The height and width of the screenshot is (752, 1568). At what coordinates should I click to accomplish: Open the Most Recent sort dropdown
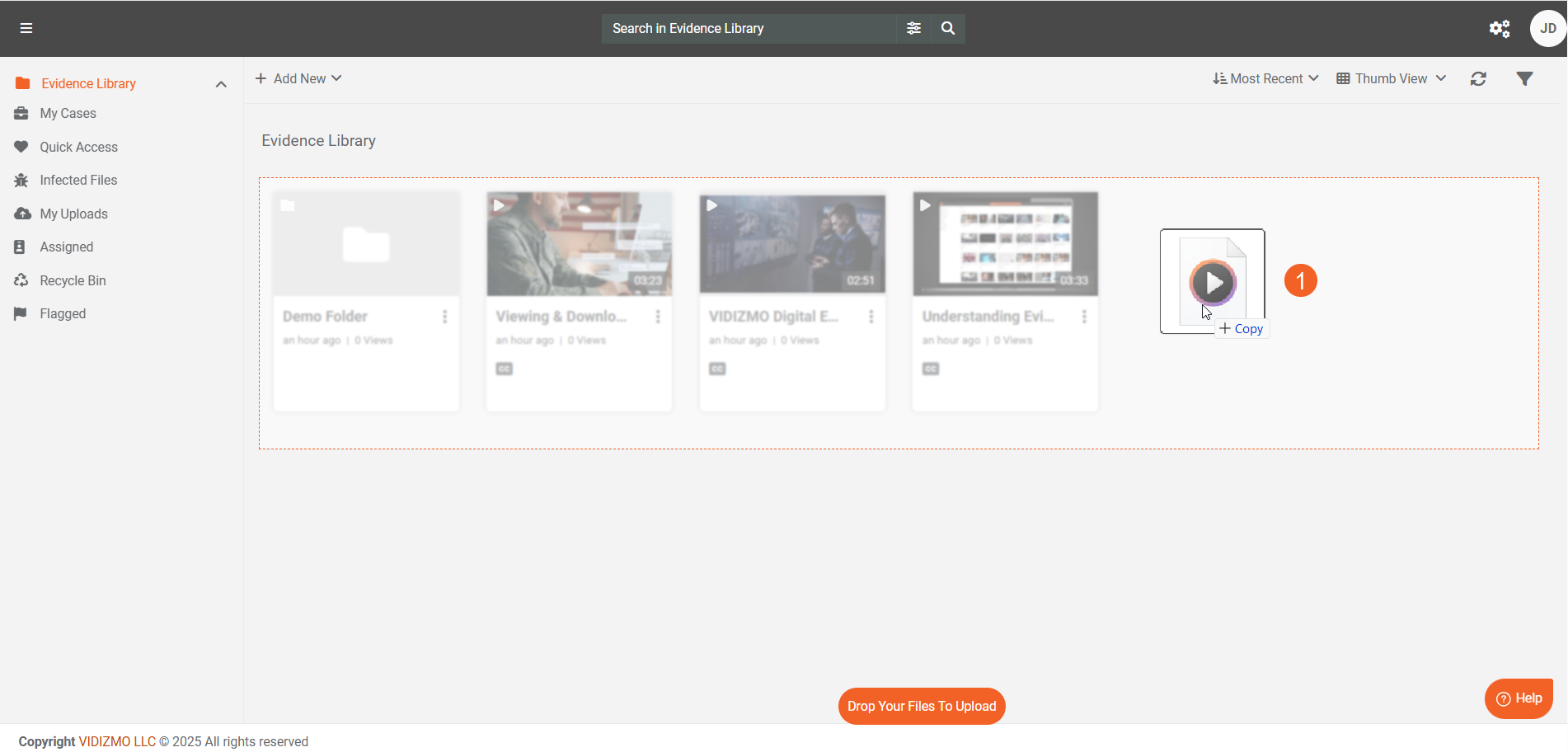[x=1265, y=79]
